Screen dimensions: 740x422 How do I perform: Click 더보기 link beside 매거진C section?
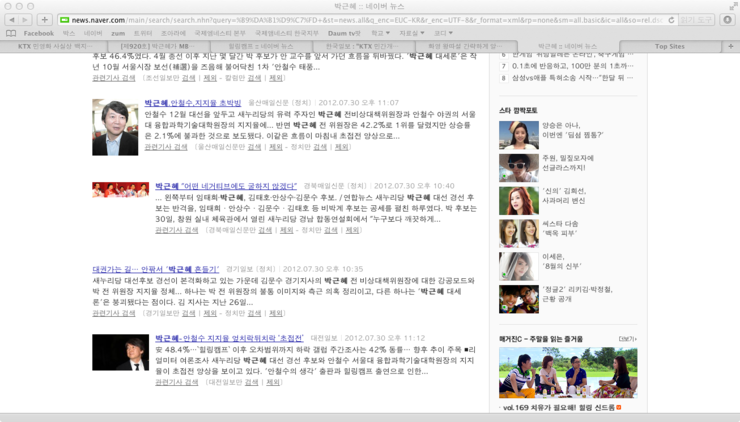[627, 339]
